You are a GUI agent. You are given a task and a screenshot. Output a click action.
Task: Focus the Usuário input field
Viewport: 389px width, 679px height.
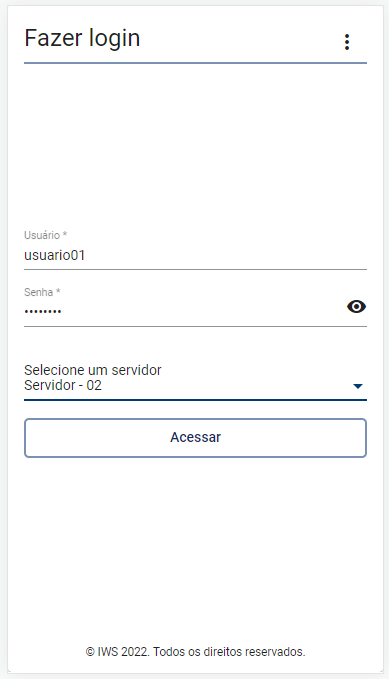tap(195, 255)
